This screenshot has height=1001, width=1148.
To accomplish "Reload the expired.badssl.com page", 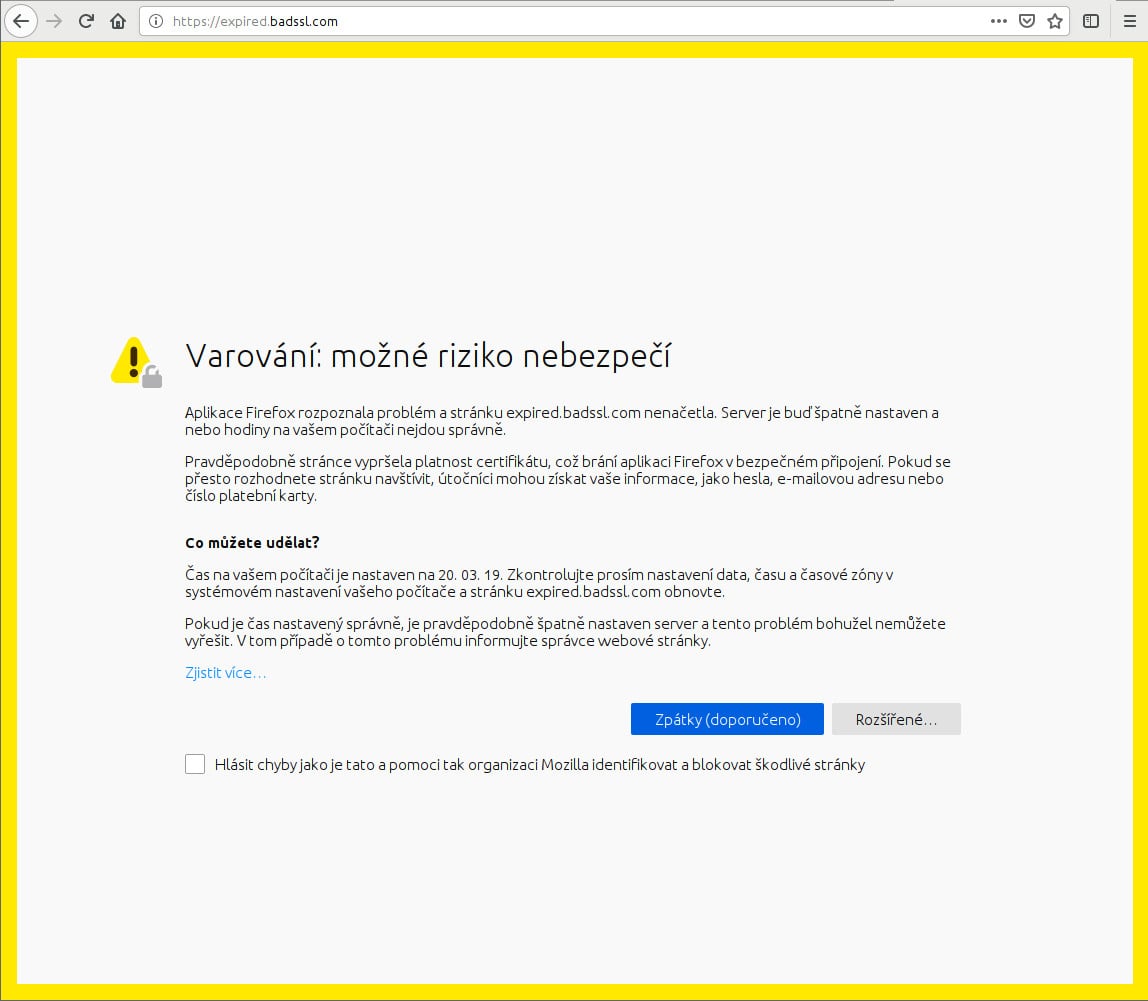I will click(x=87, y=20).
